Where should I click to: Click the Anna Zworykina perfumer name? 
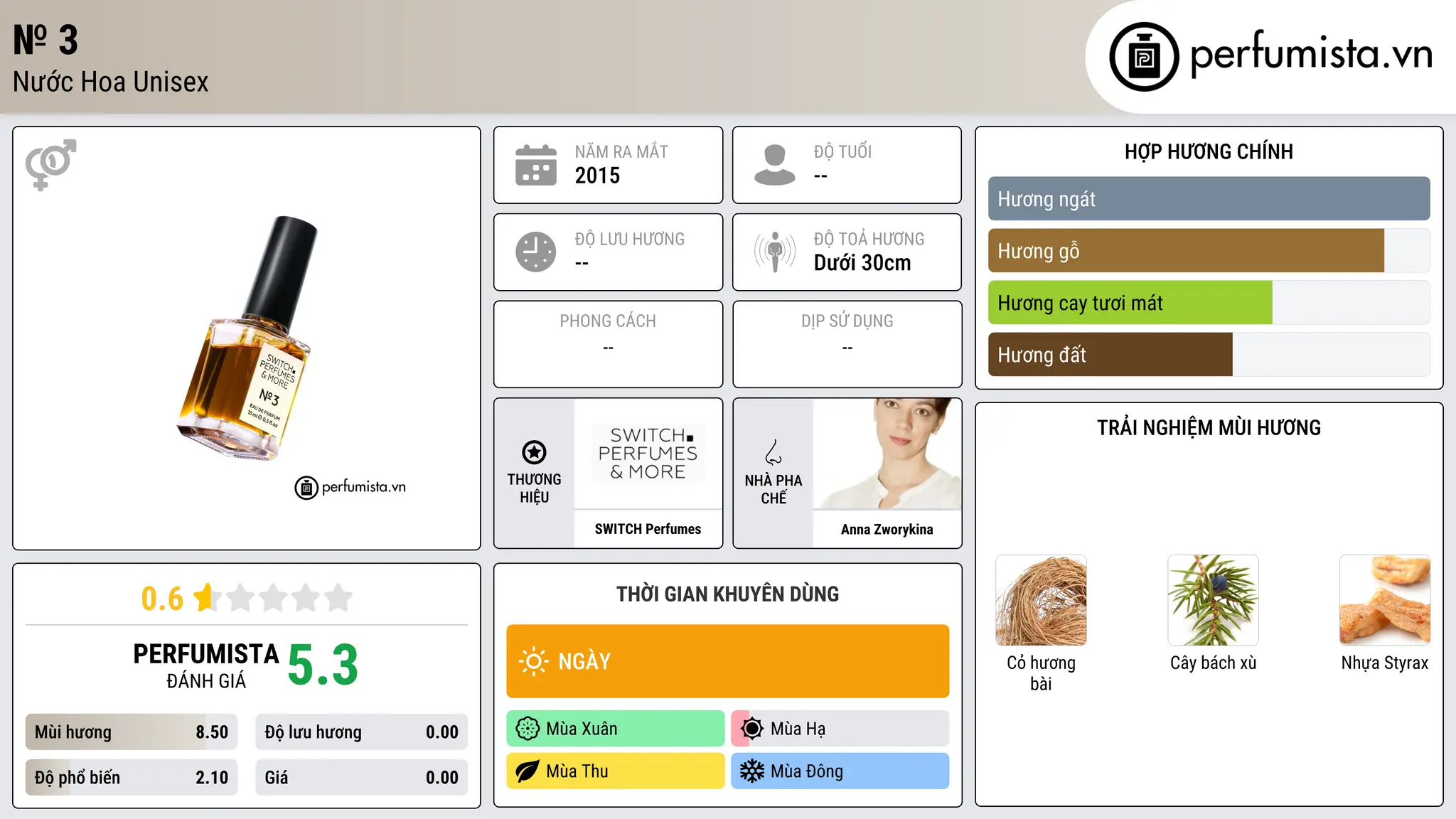887,530
